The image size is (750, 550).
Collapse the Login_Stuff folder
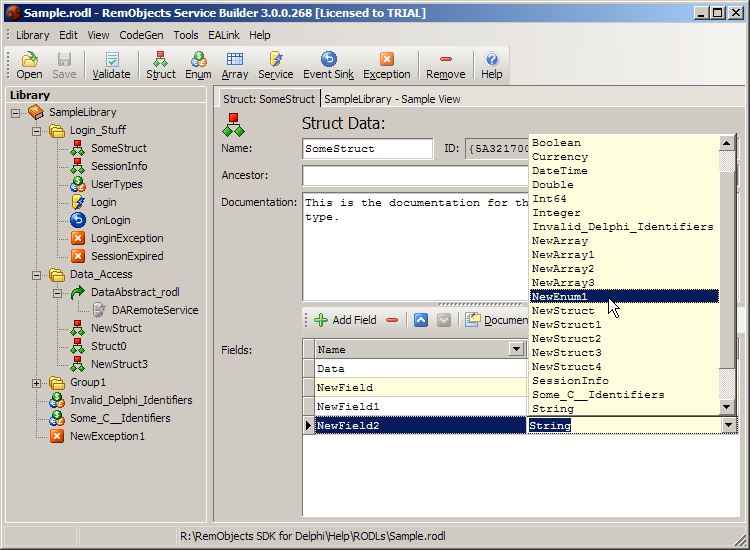point(36,131)
